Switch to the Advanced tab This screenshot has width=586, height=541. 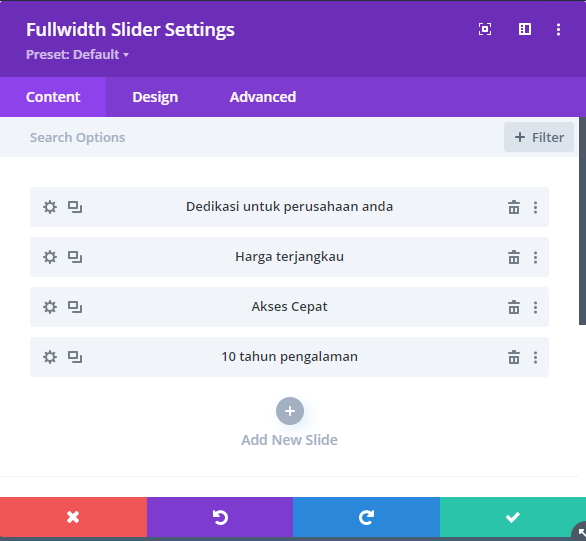[263, 97]
